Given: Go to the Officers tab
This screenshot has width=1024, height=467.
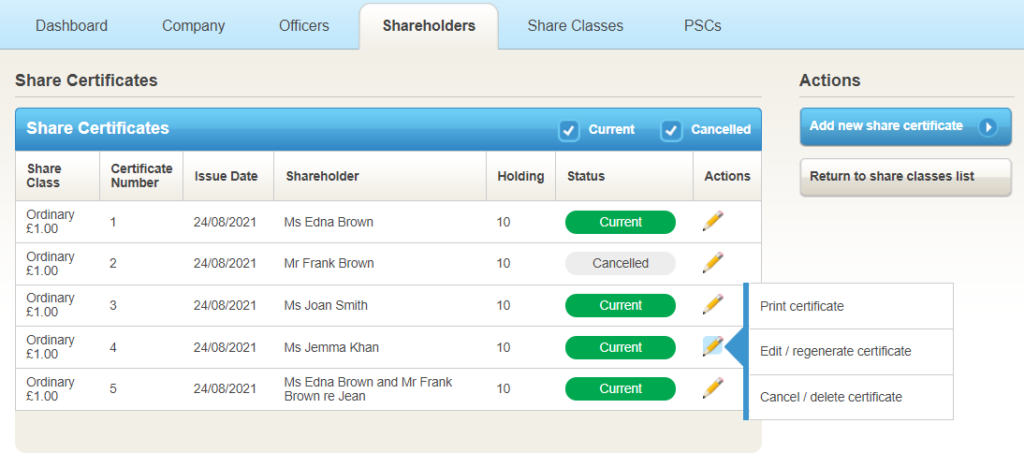Looking at the screenshot, I should click(304, 25).
